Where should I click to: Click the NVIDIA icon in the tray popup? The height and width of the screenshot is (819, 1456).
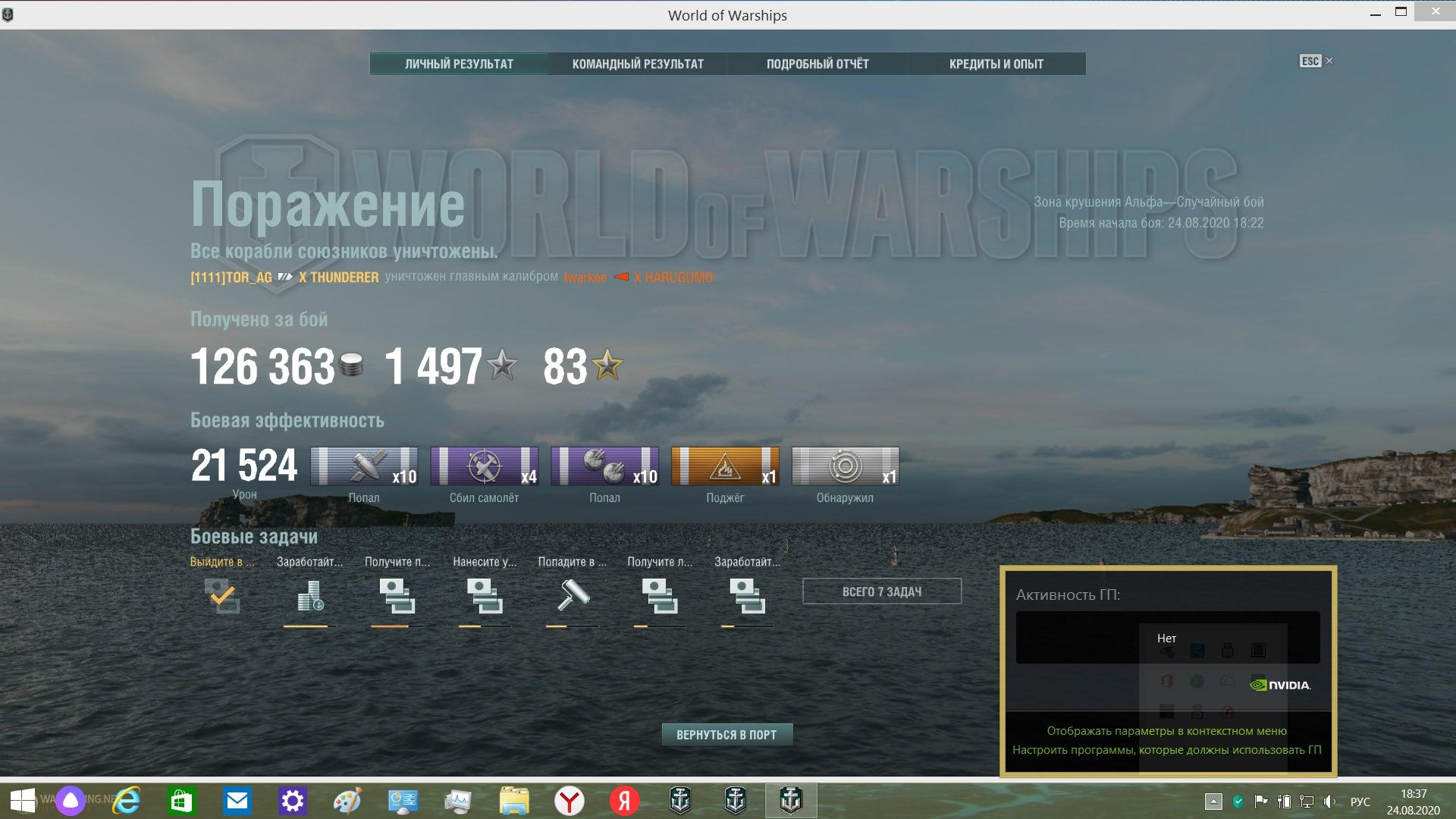pyautogui.click(x=1280, y=685)
